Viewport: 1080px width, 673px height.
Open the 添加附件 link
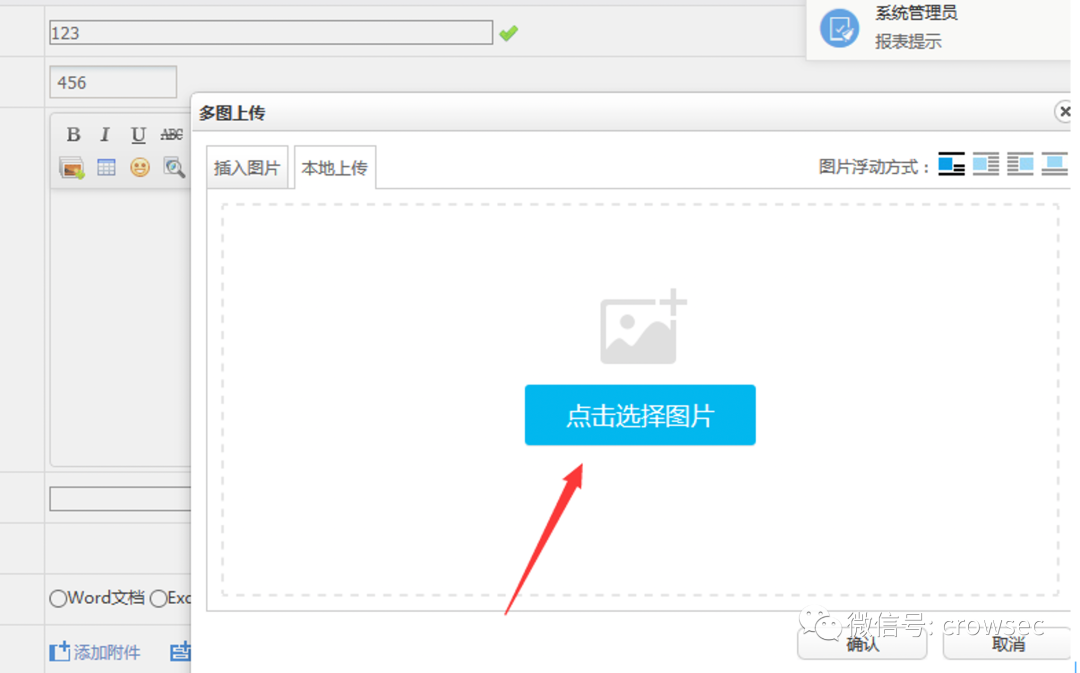point(107,652)
